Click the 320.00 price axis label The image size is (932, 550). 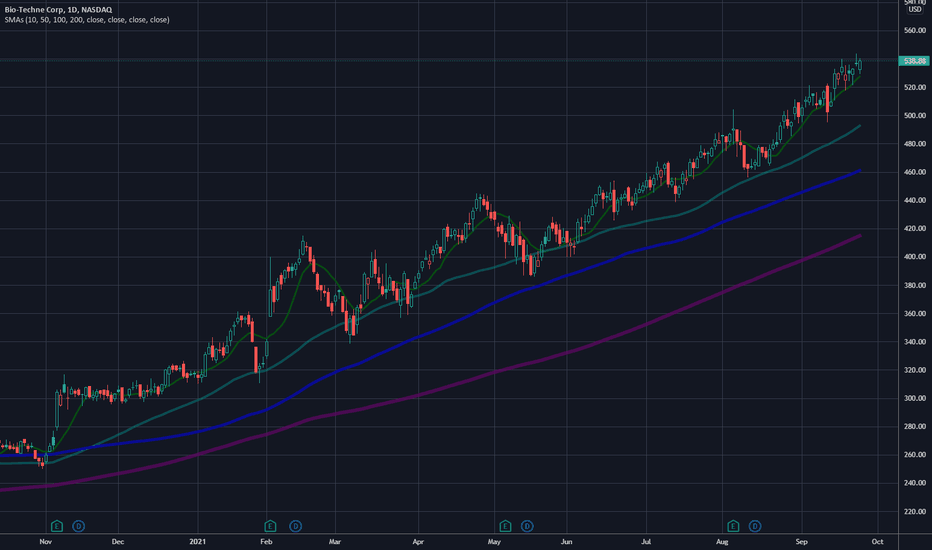[915, 370]
